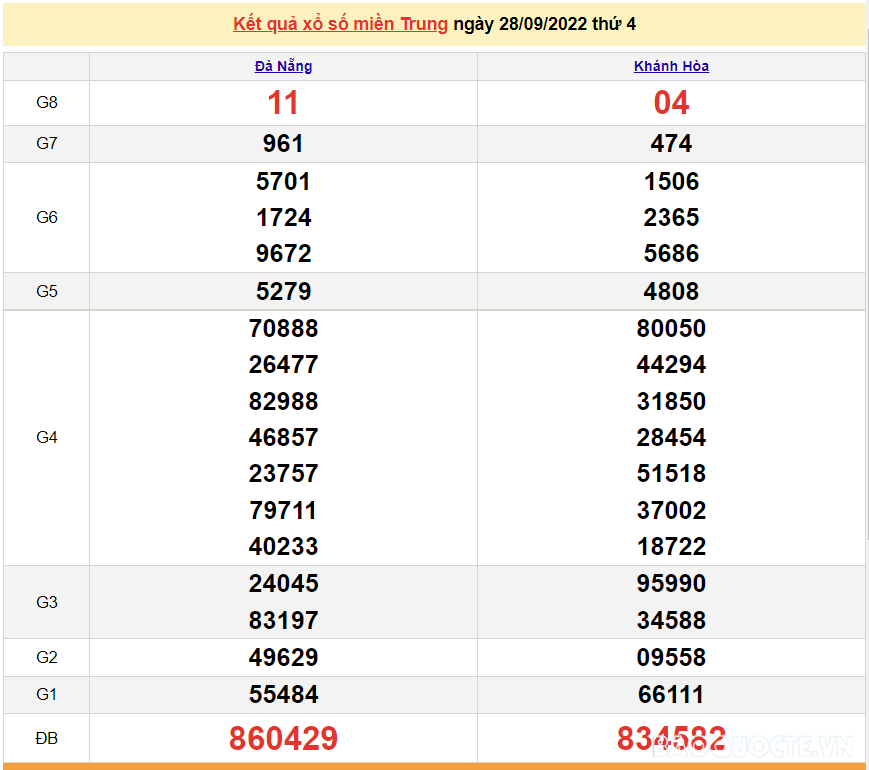Click the G8 row label
Screen dimensions: 869x770
click(47, 103)
